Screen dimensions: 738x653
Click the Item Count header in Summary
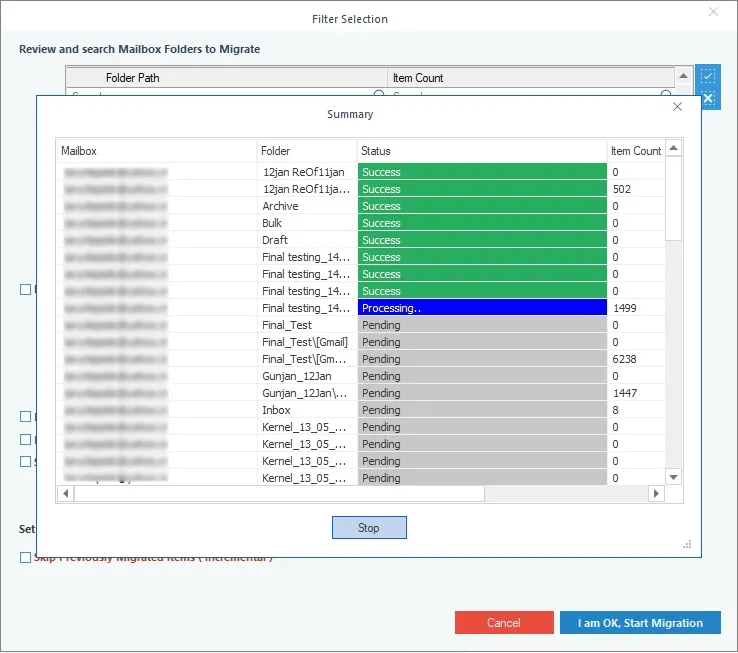(x=636, y=151)
